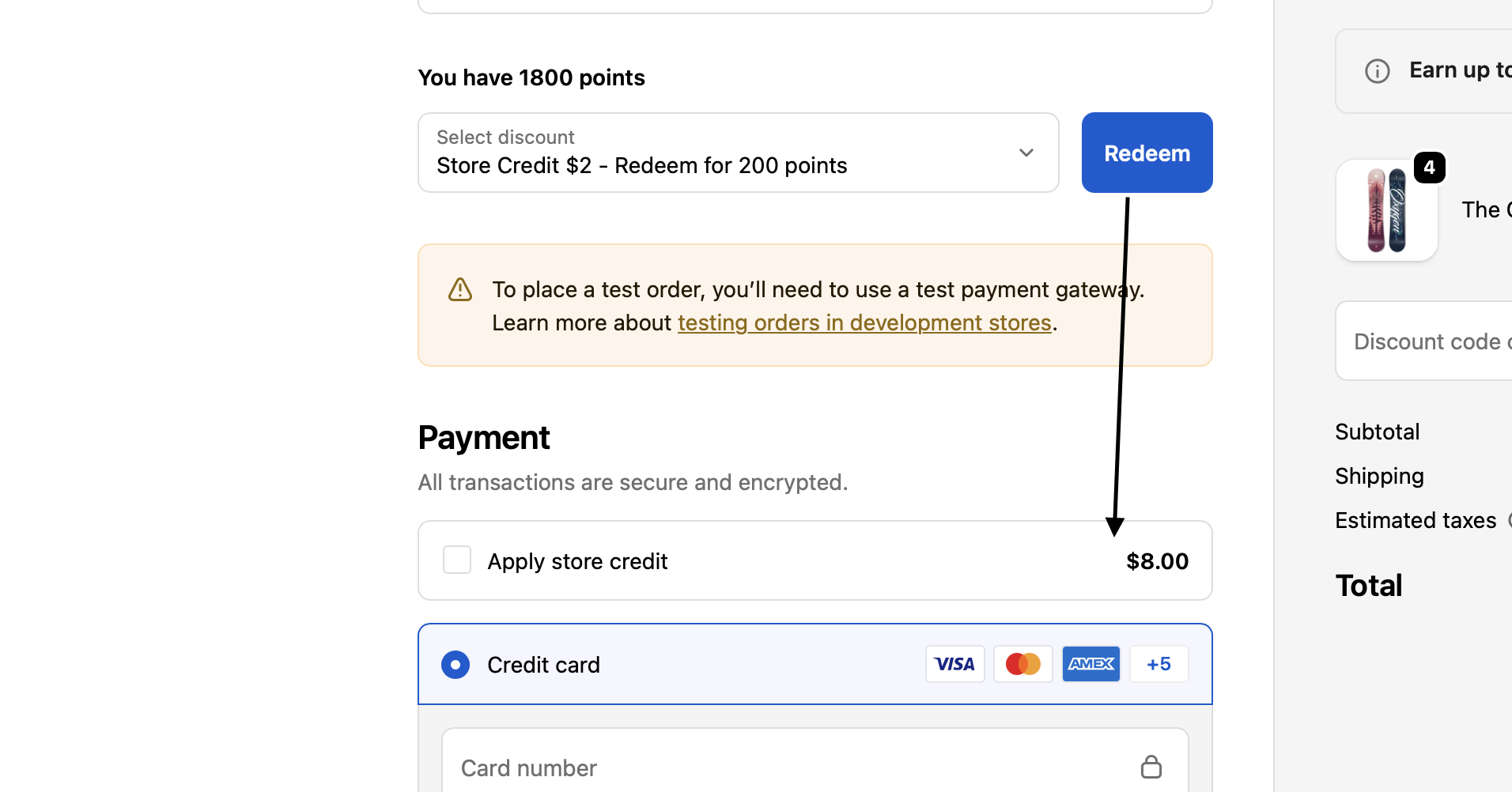Screen dimensions: 1512x792
Task: Click the Visa card logo
Action: [x=954, y=664]
